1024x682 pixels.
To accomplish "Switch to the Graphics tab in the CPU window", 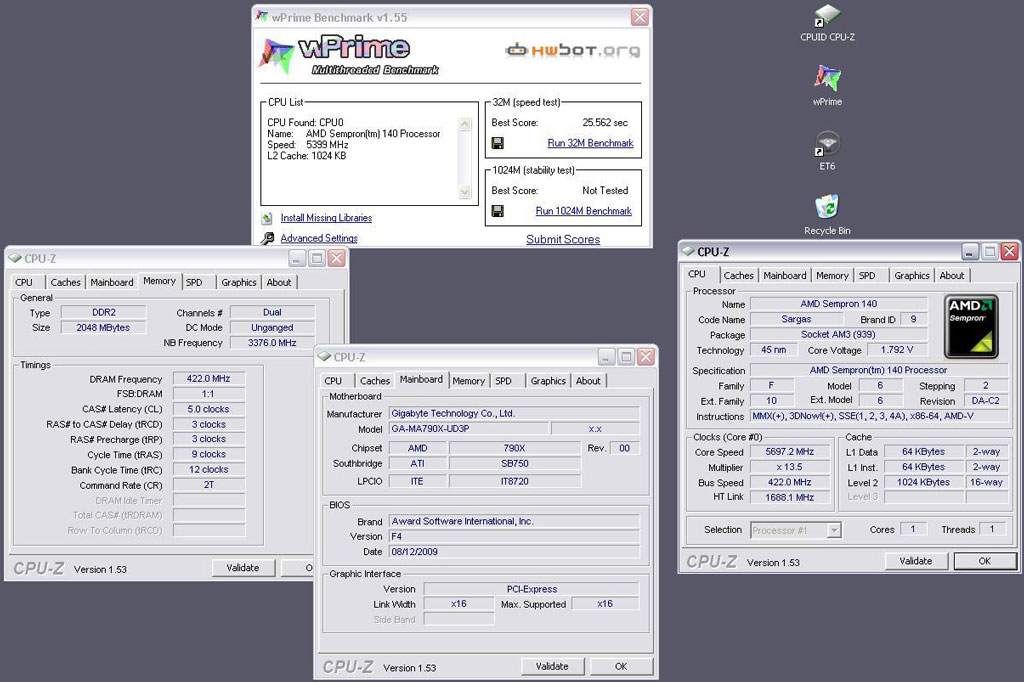I will [912, 276].
